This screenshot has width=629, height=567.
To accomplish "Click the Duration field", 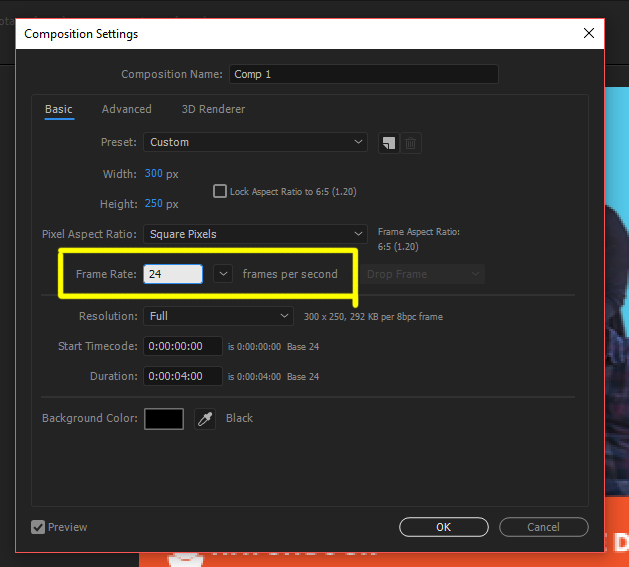I will (x=183, y=376).
